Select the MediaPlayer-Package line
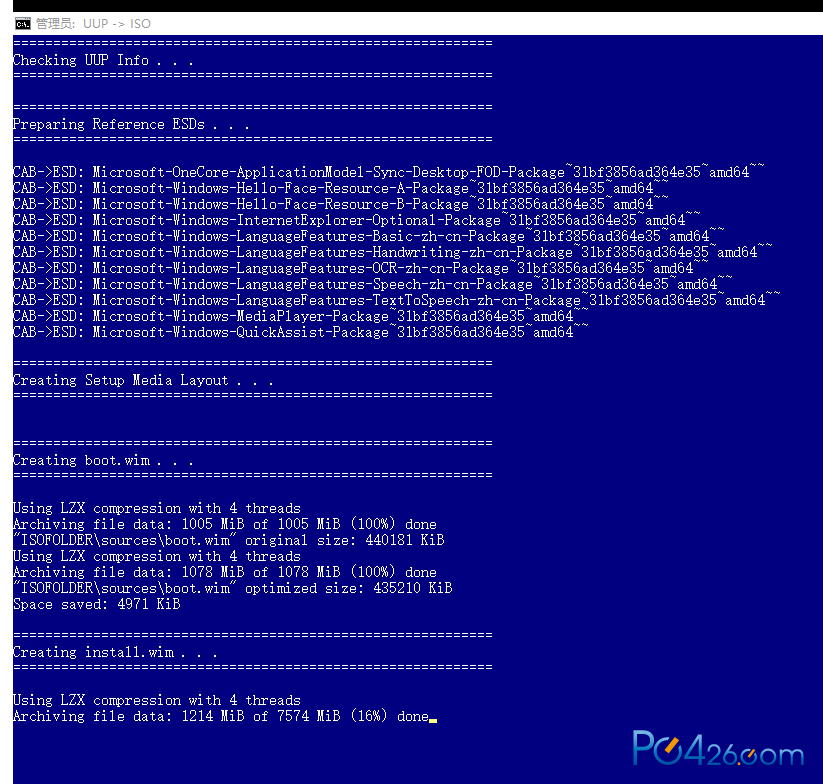Screen dimensions: 823x784 pos(301,316)
